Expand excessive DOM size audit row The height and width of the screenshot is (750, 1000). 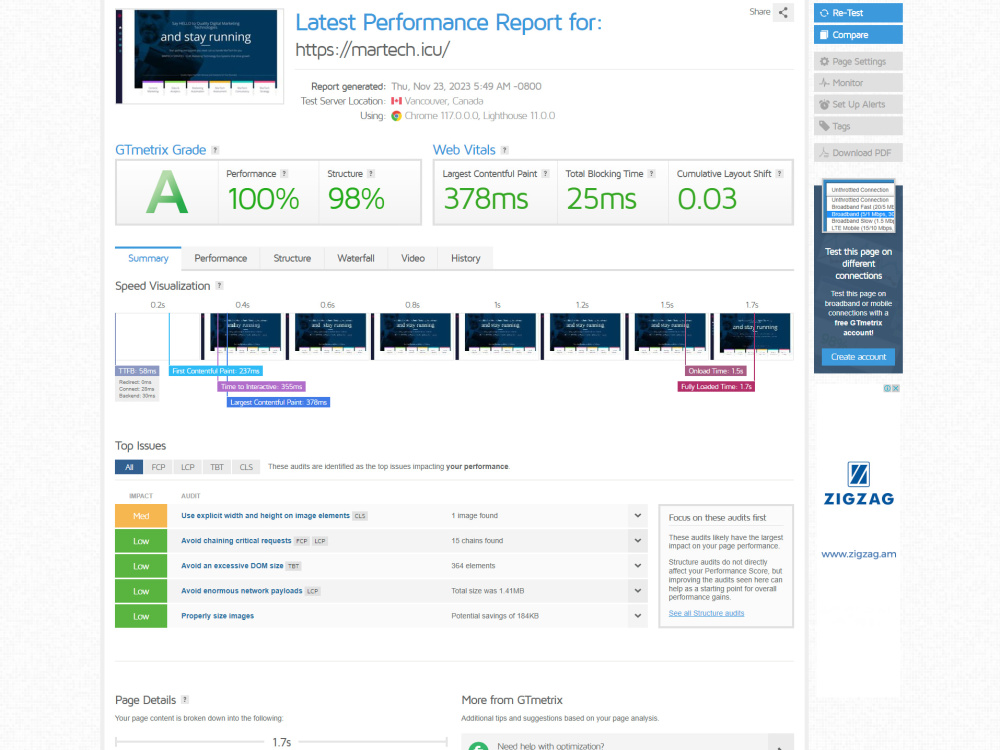[x=638, y=566]
